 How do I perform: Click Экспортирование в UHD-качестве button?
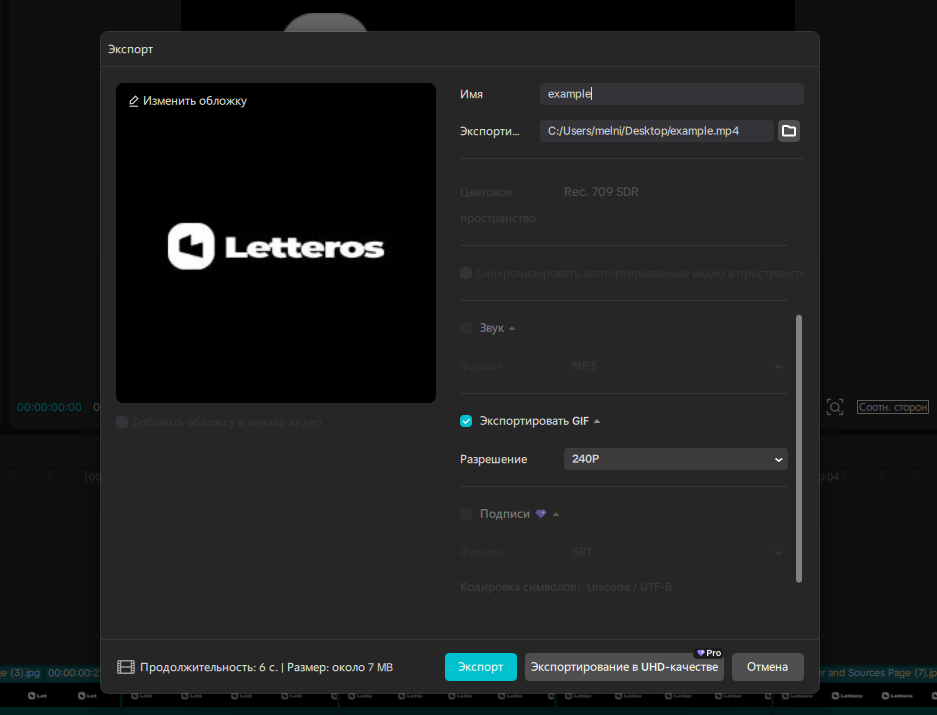click(624, 667)
